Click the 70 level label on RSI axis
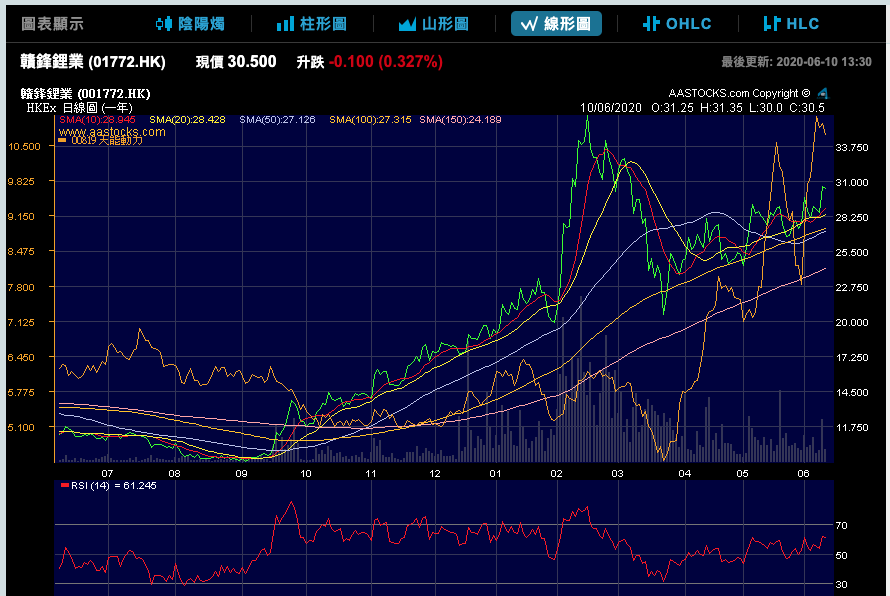This screenshot has height=596, width=890. [842, 526]
